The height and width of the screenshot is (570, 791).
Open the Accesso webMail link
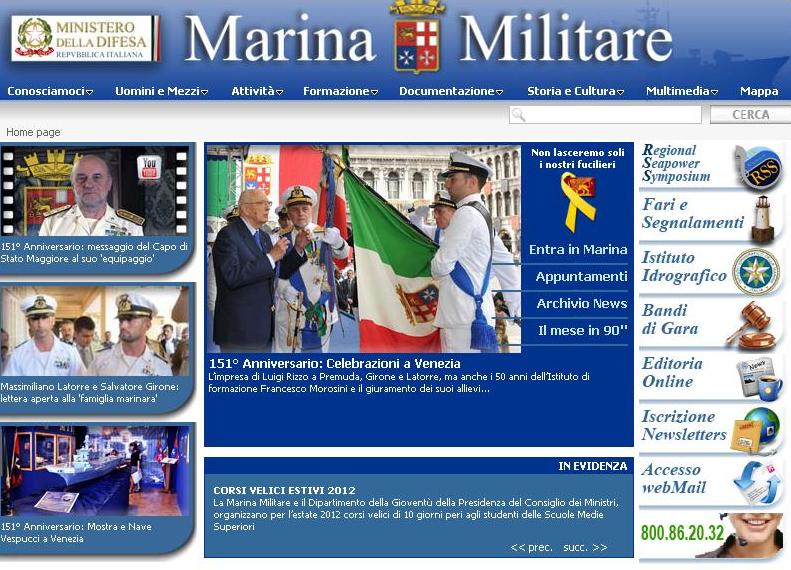pos(674,479)
